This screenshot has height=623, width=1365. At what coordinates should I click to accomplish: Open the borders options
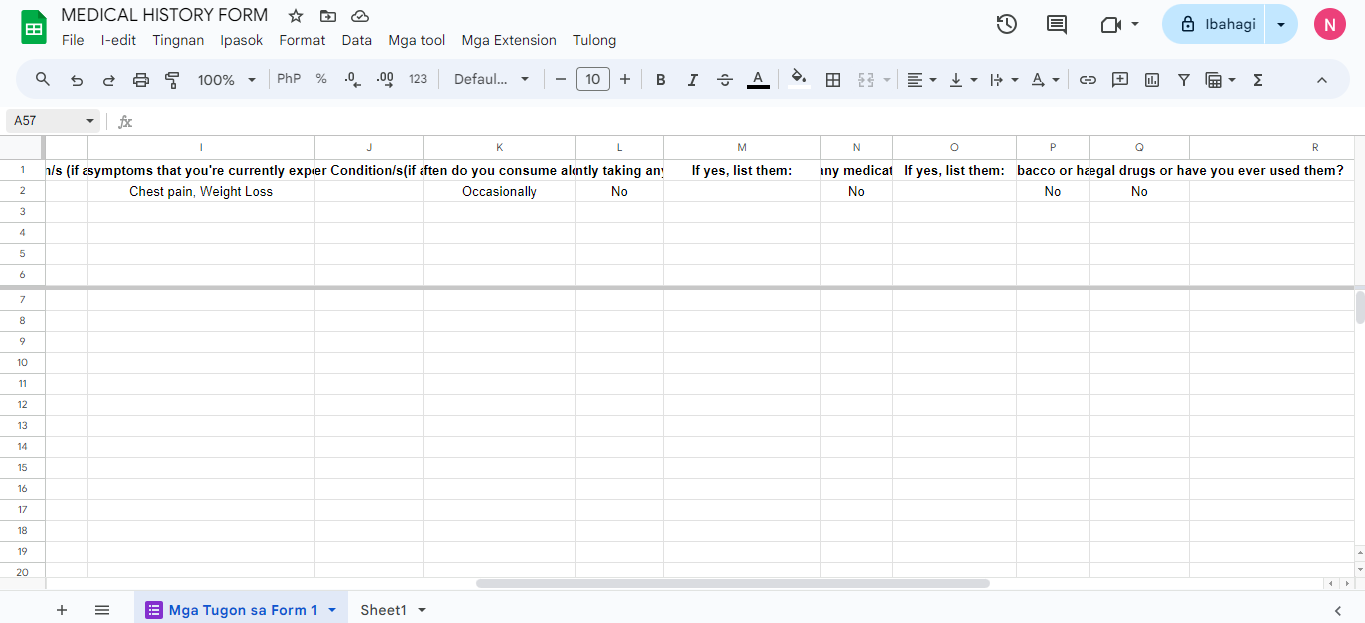(833, 79)
